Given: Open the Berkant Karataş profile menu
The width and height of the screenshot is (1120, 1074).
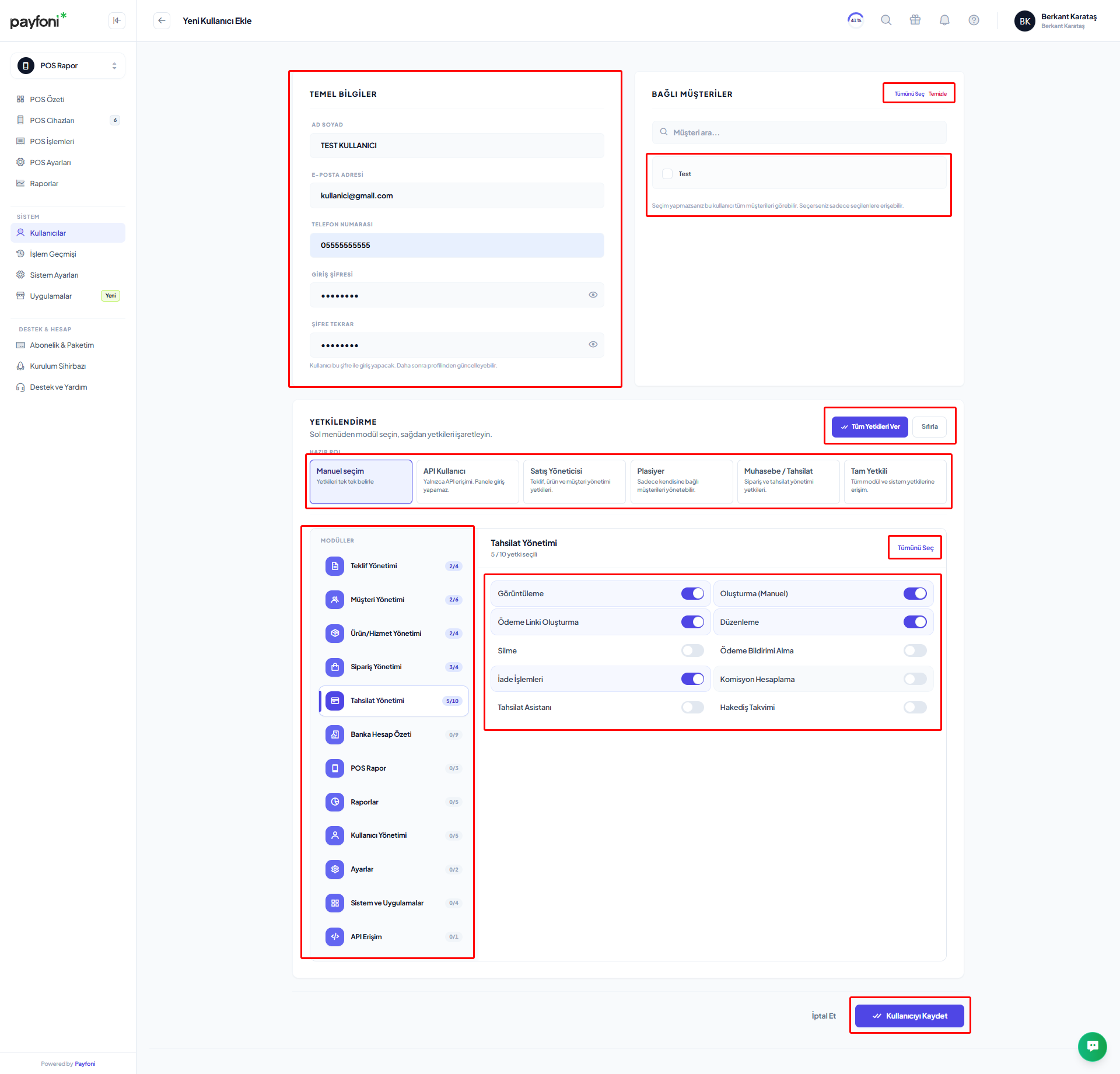Looking at the screenshot, I should click(1057, 21).
